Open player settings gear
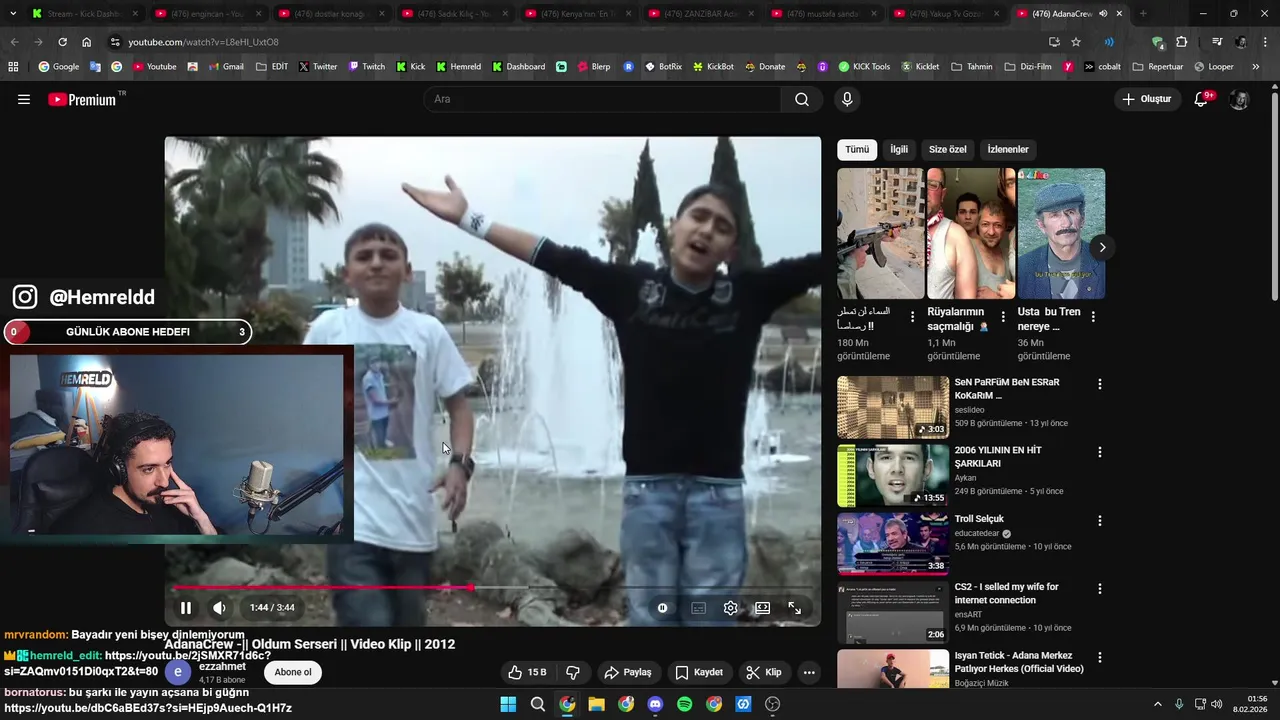 pos(731,608)
